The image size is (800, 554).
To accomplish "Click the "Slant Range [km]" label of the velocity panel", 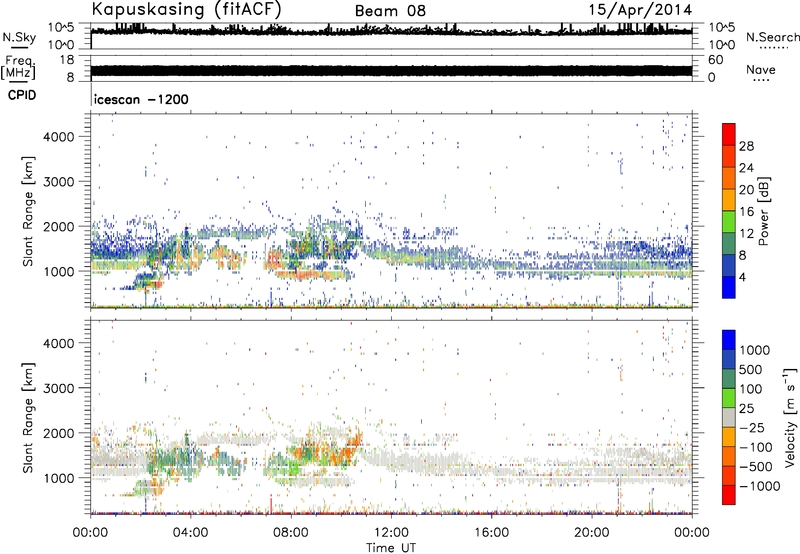I will pyautogui.click(x=29, y=417).
